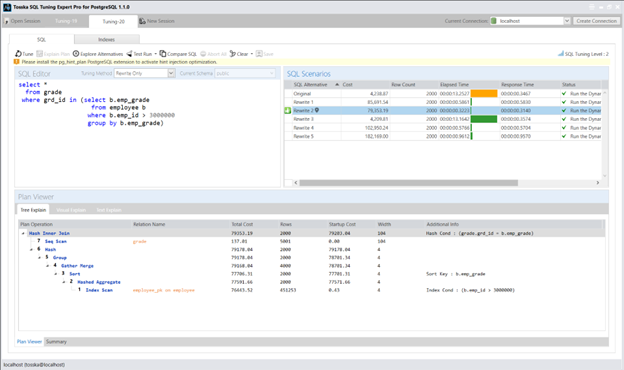The image size is (624, 370).
Task: Click the Explain Plan toolbar icon
Action: click(39, 54)
